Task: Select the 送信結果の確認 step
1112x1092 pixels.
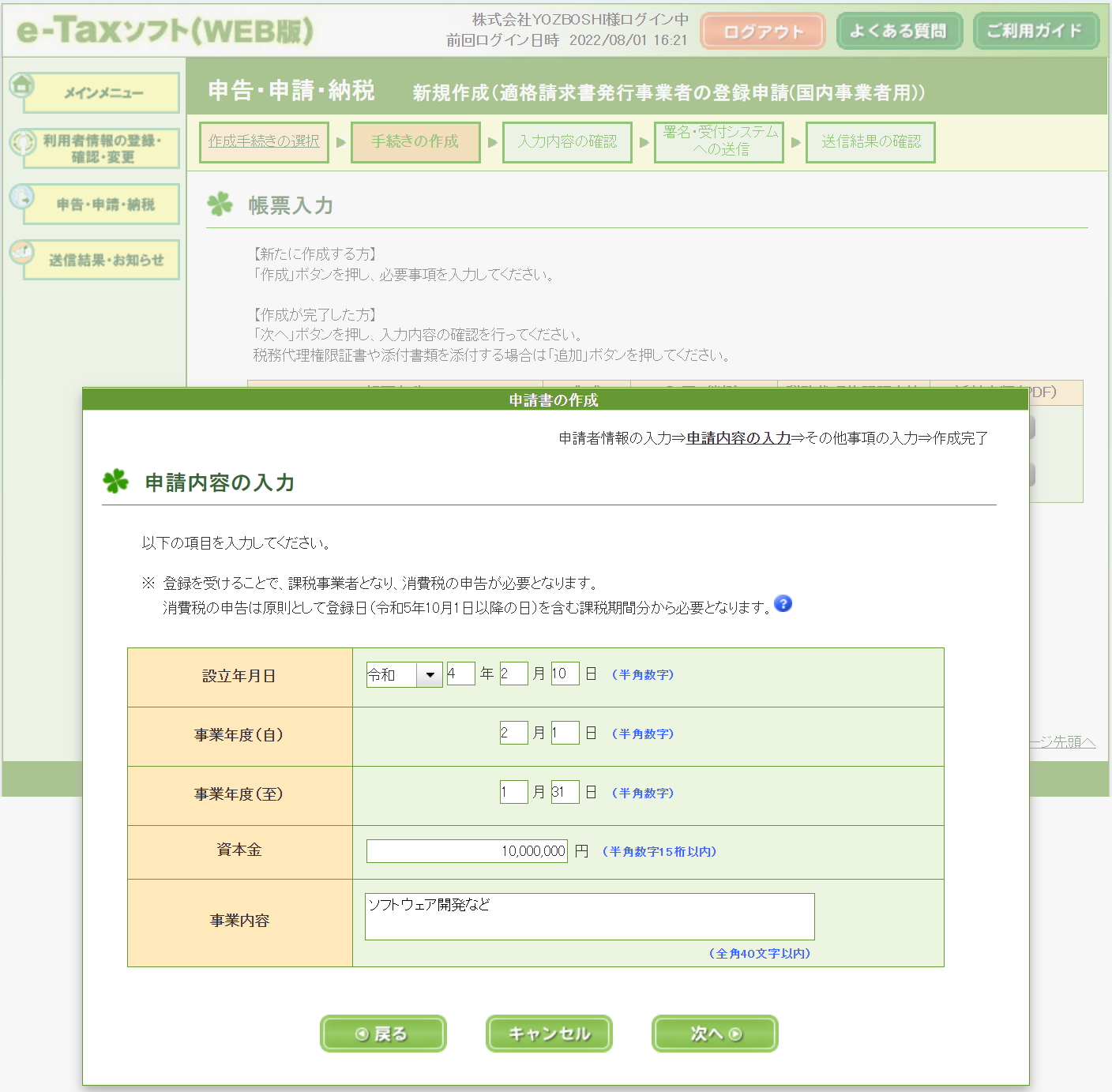Action: pyautogui.click(x=870, y=142)
